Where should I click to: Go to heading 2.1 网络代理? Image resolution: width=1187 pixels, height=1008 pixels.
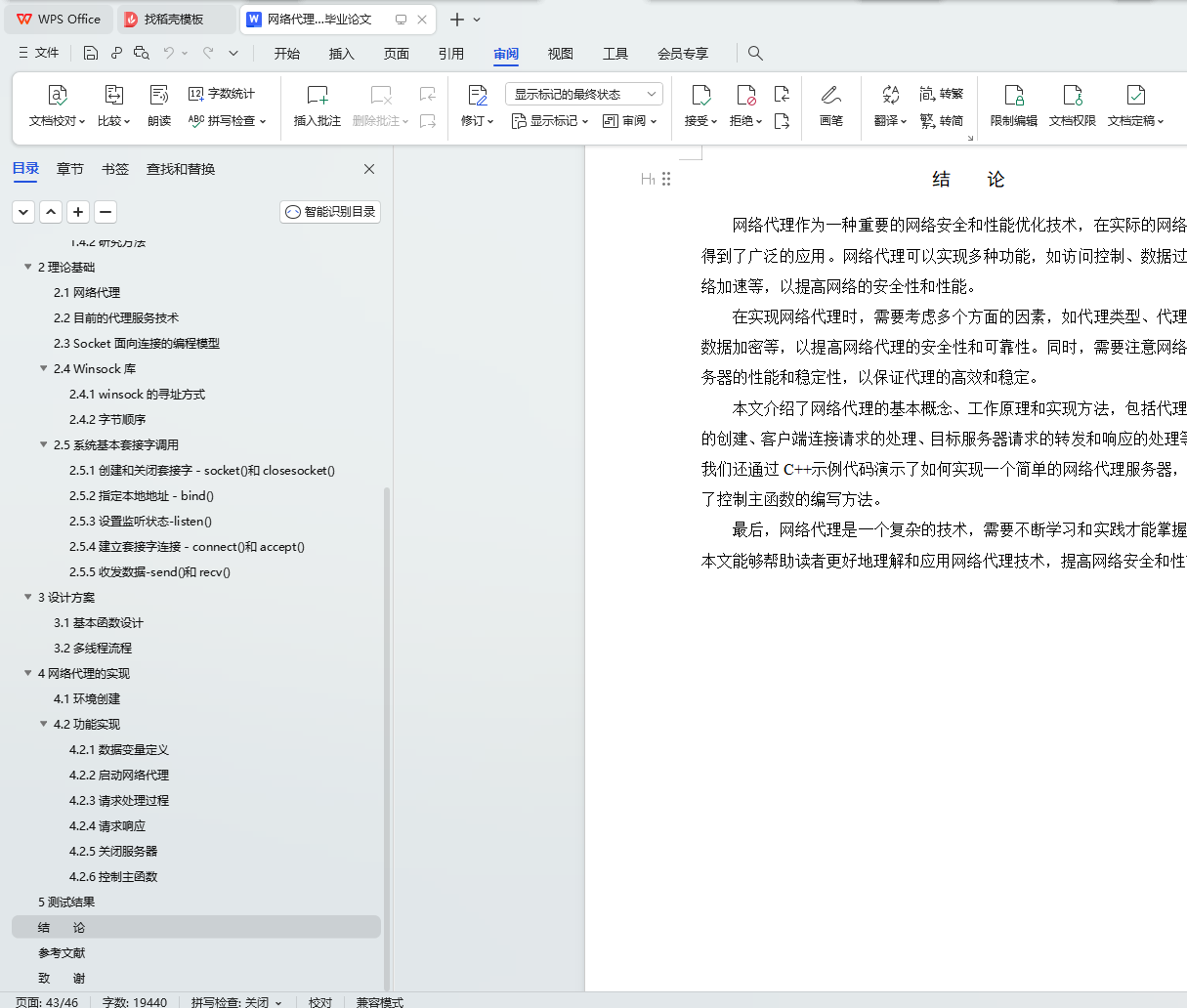[x=87, y=292]
